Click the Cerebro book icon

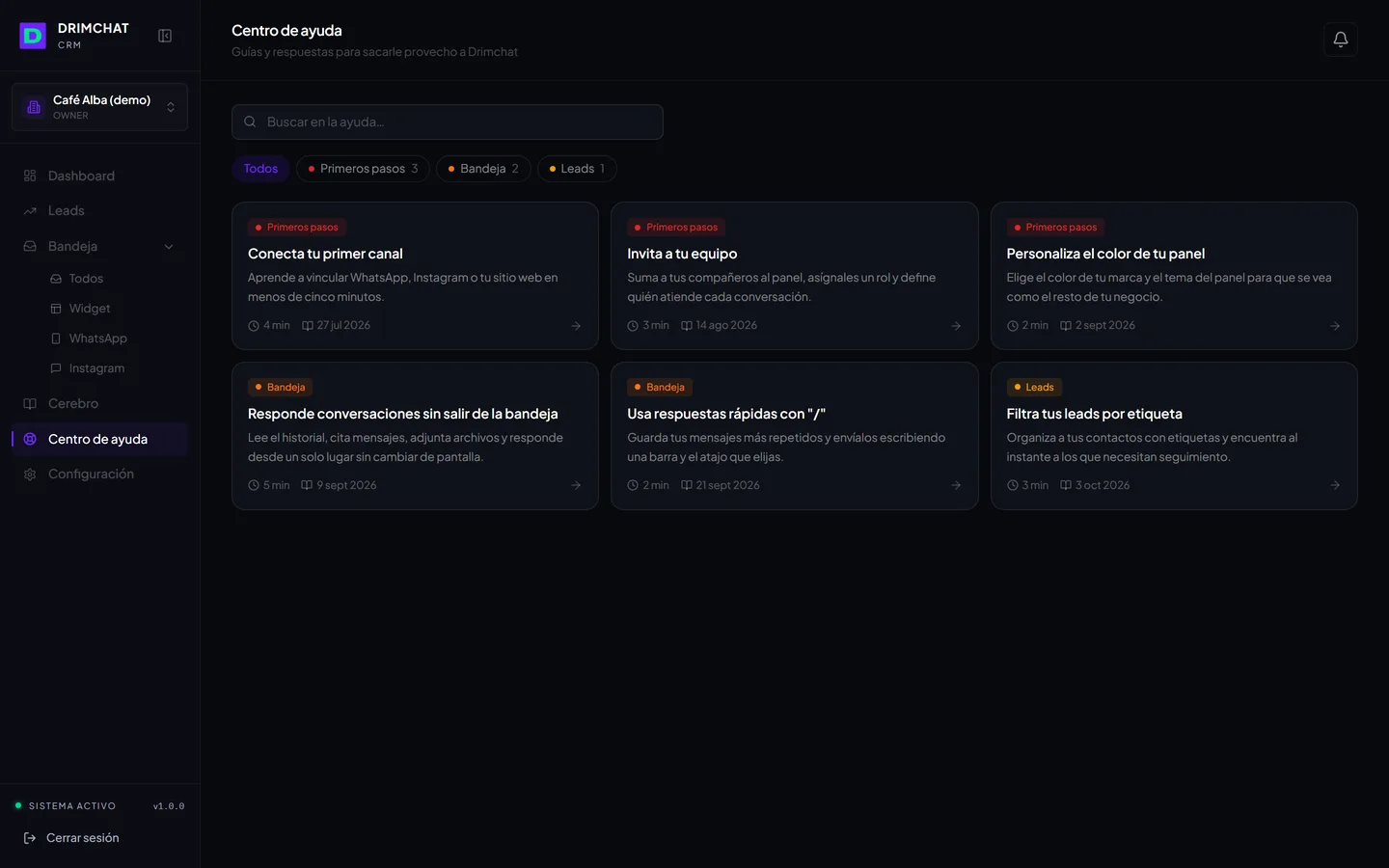click(30, 404)
